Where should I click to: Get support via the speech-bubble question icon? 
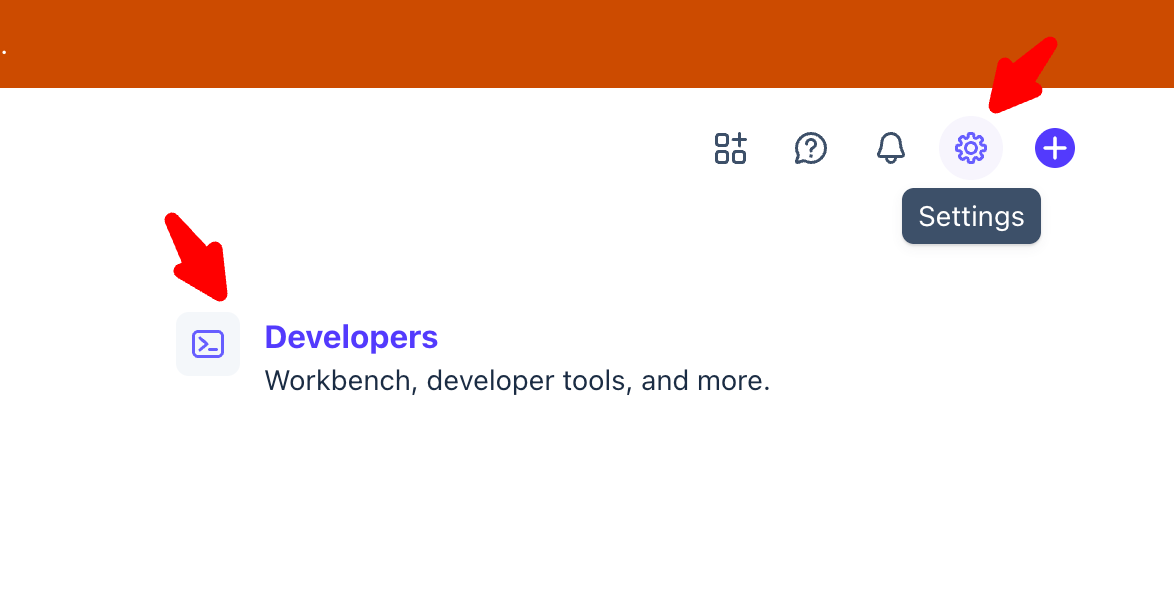coord(810,148)
